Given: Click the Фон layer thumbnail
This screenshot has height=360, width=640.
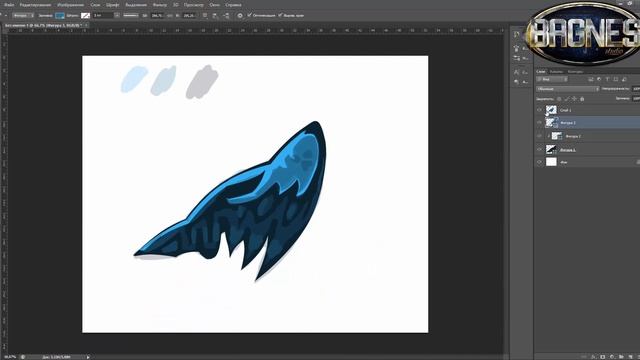Looking at the screenshot, I should coord(551,162).
